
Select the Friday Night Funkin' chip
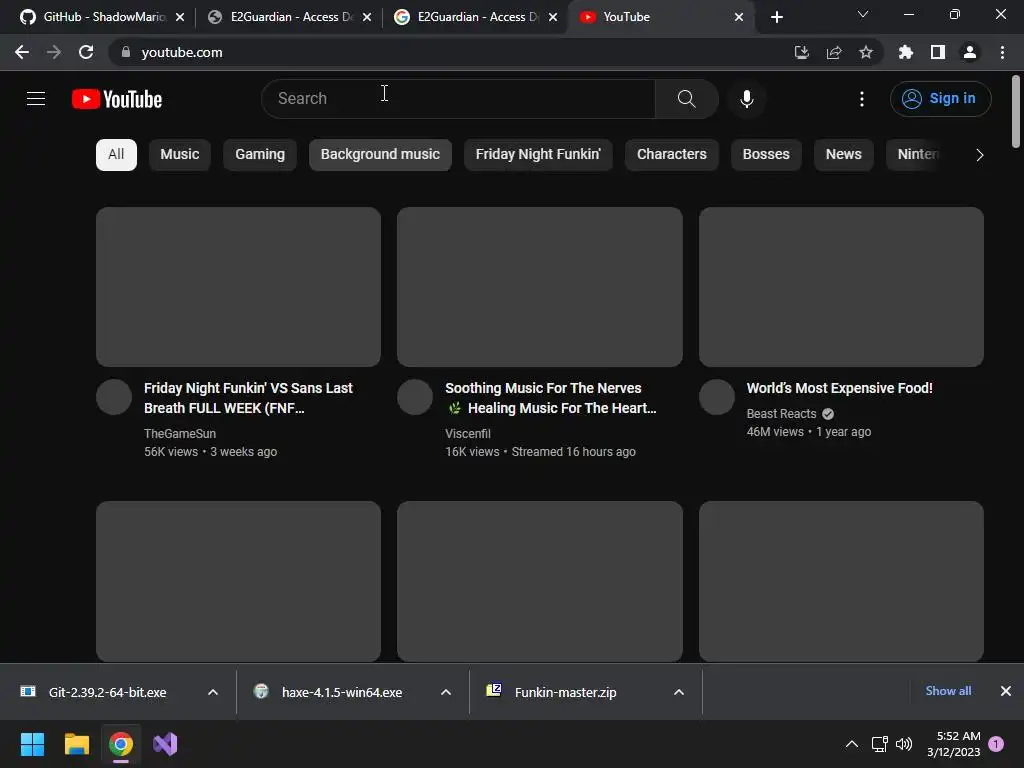(x=538, y=155)
